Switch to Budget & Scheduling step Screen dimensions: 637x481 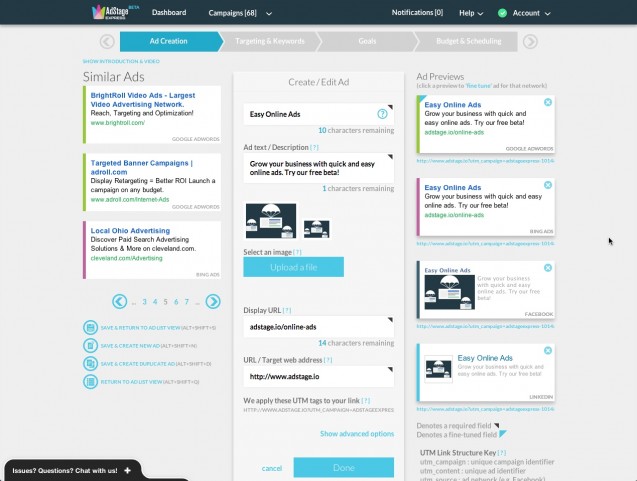click(x=468, y=41)
